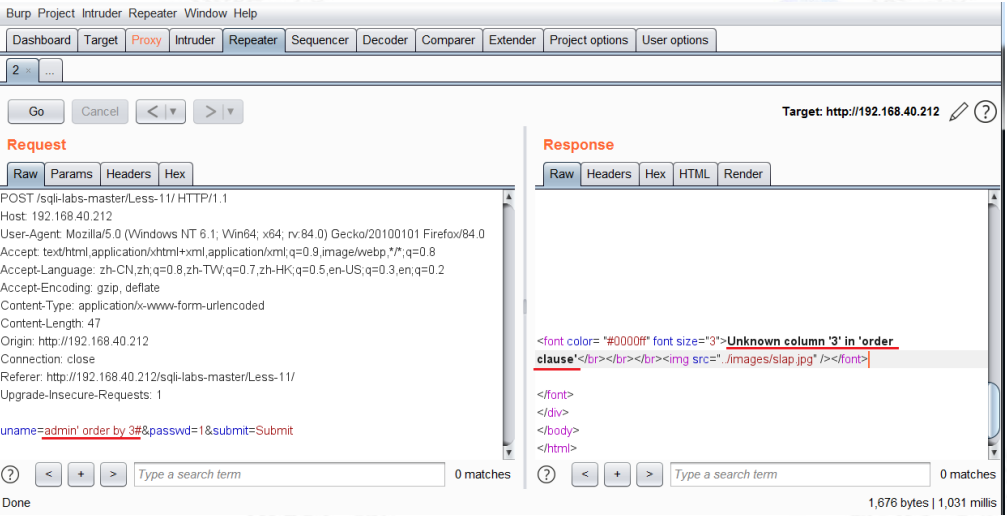Click the Cancel button

[100, 112]
